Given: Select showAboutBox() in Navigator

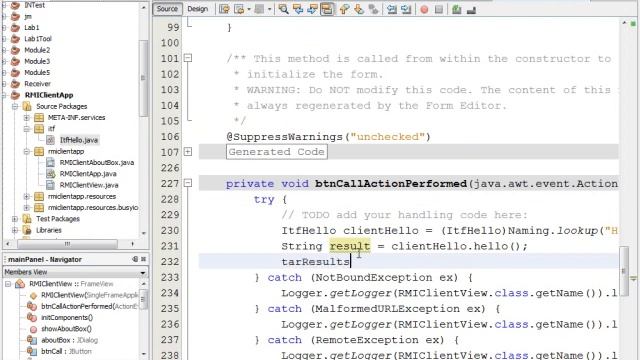Looking at the screenshot, I should click(66, 329).
